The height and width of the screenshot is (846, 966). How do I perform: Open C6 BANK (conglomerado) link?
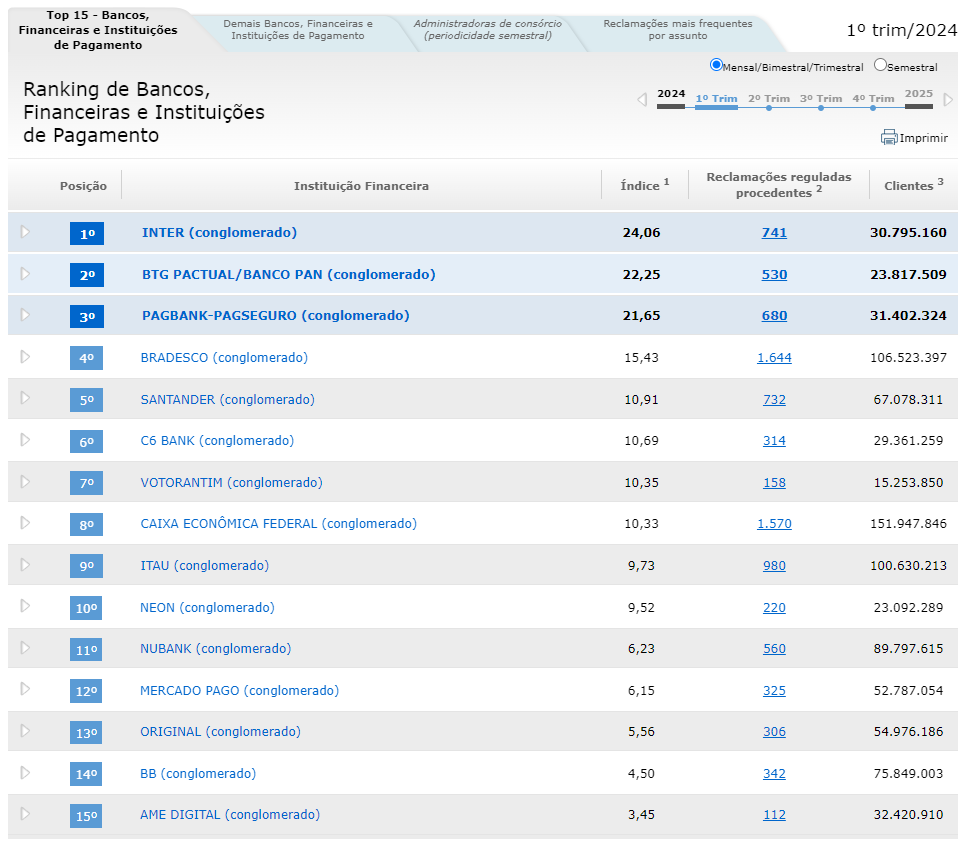(x=217, y=441)
